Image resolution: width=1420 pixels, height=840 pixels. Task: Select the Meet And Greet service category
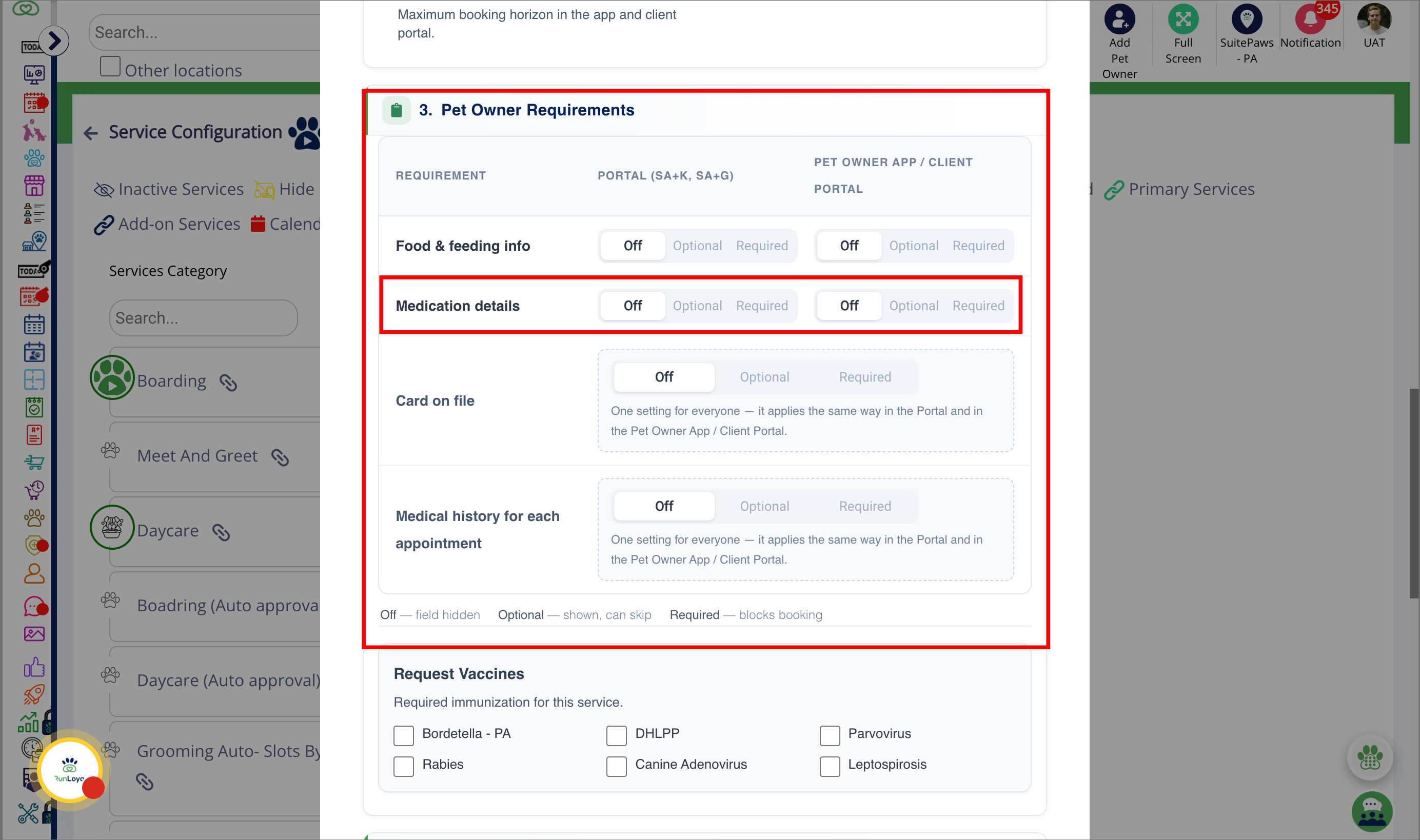(x=197, y=456)
